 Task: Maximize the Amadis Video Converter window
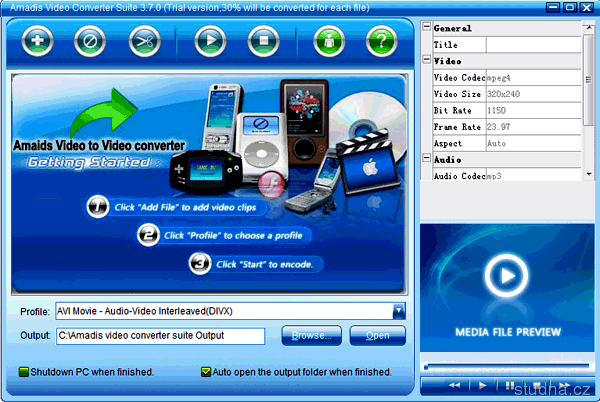coord(569,7)
